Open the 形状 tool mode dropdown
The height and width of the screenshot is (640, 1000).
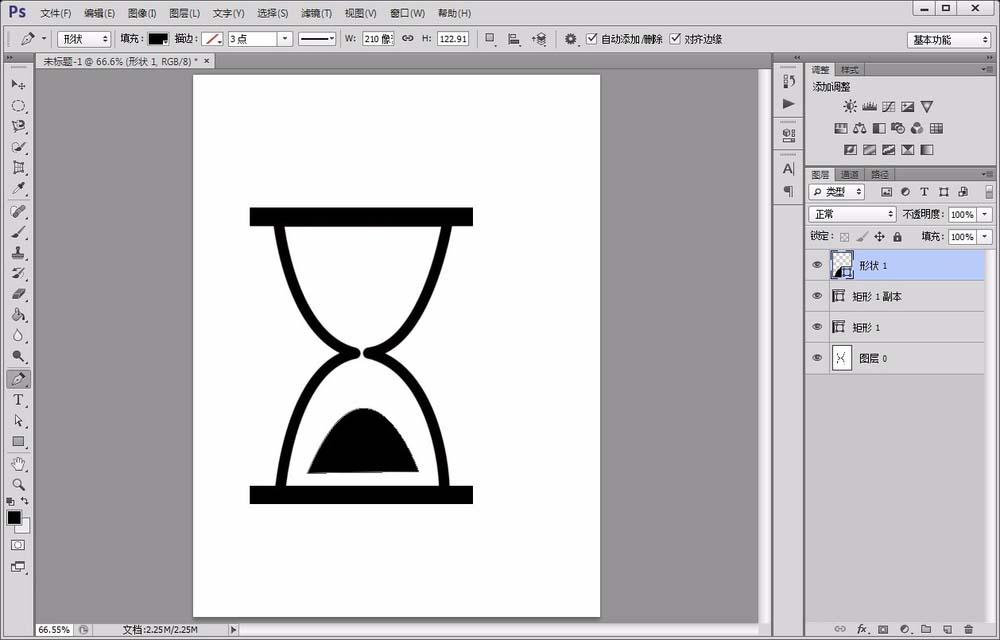[x=84, y=39]
